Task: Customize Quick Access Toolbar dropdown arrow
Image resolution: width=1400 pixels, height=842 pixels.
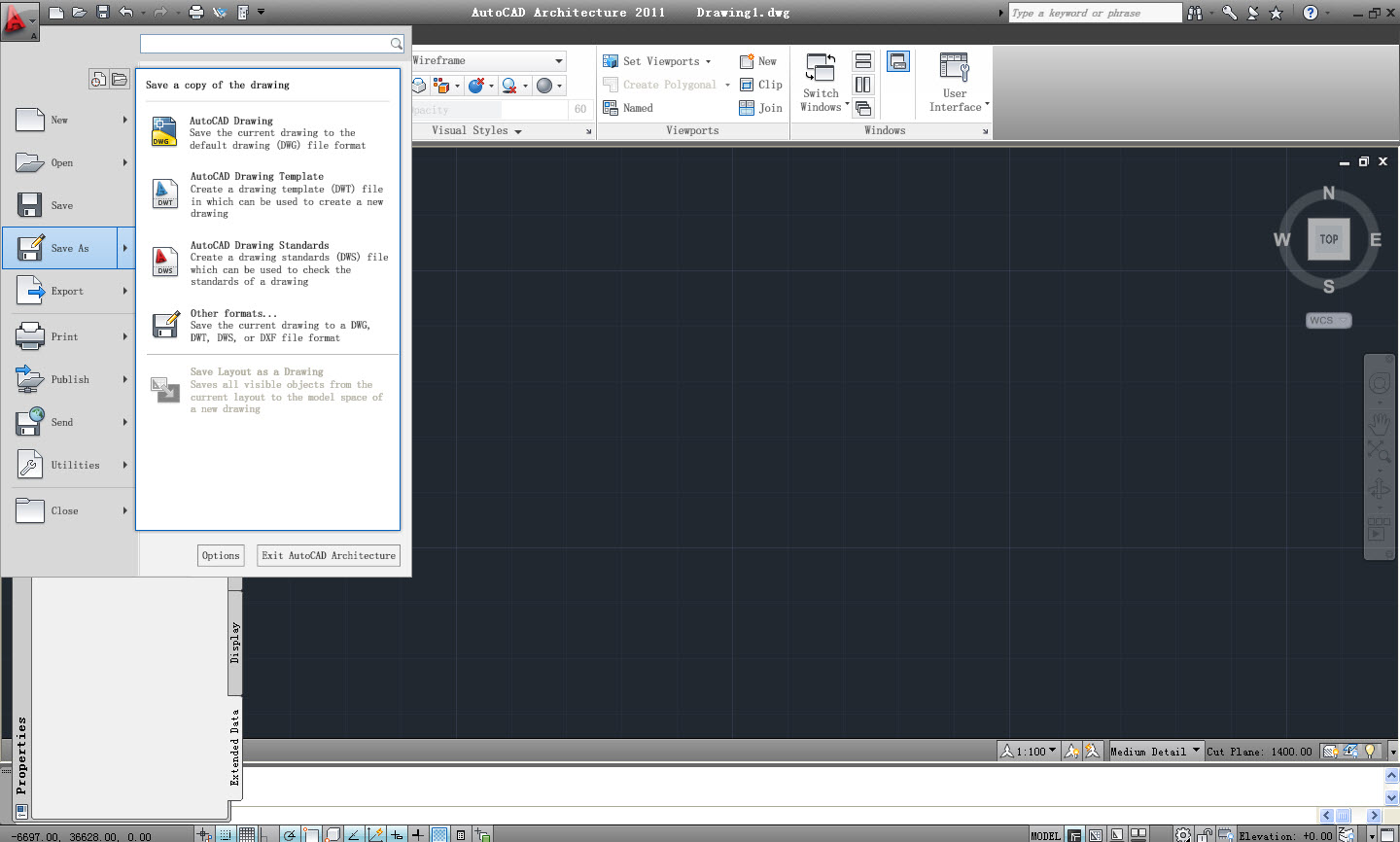Action: (261, 13)
